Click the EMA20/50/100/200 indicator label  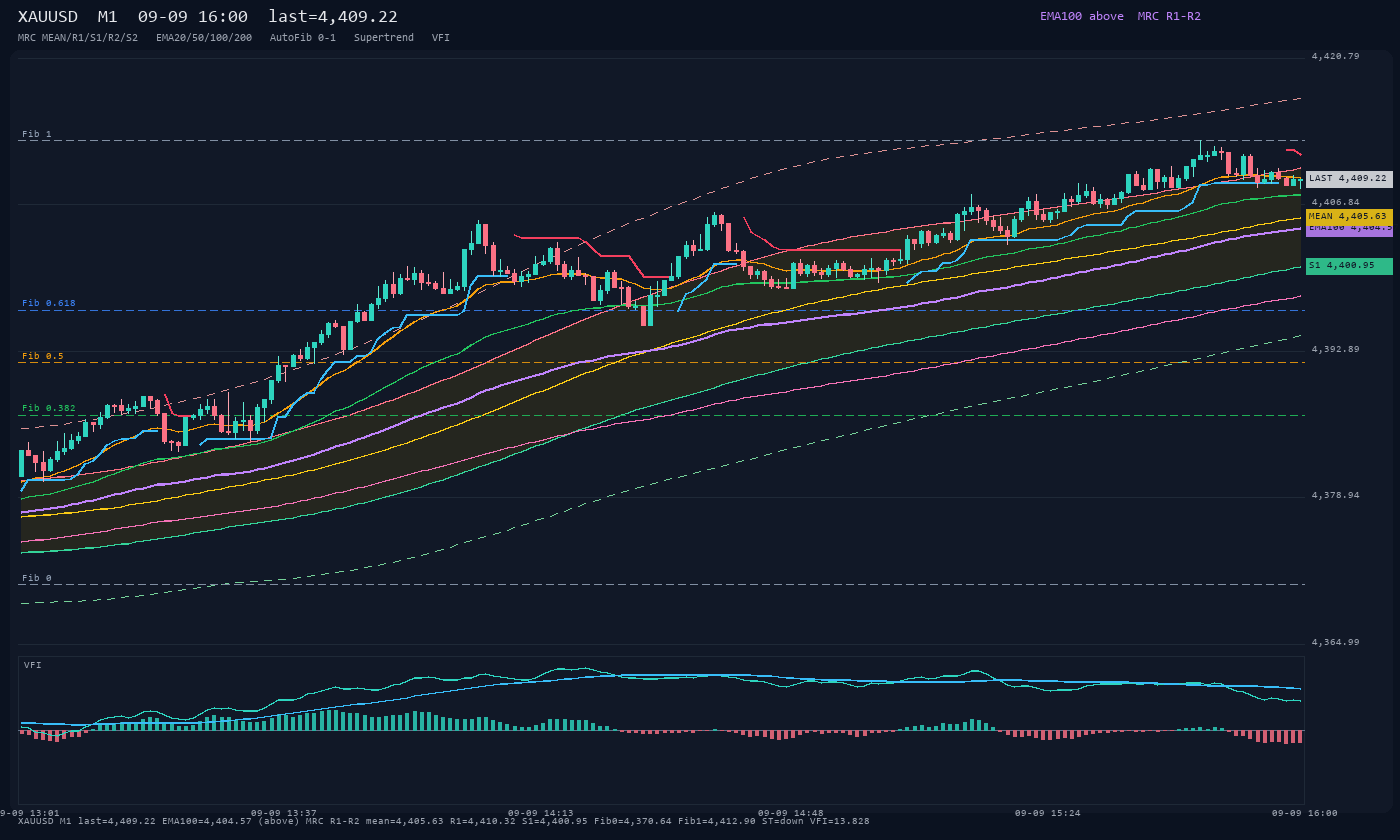204,37
